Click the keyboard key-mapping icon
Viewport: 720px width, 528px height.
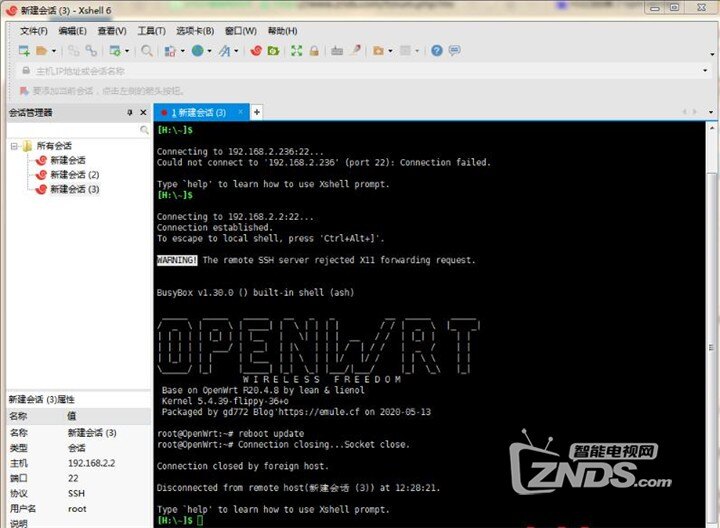coord(337,51)
